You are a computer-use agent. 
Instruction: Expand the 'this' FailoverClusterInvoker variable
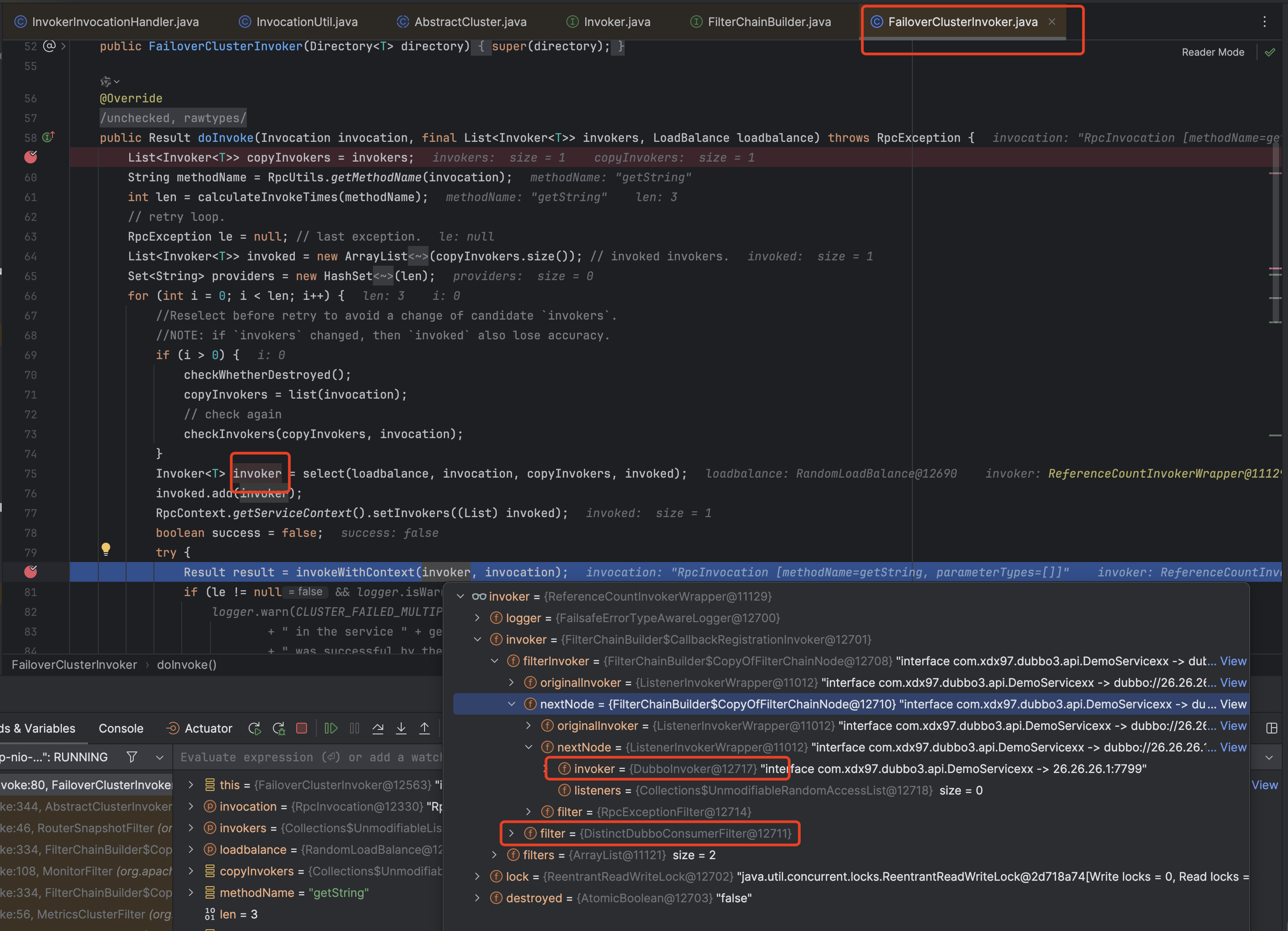(191, 785)
